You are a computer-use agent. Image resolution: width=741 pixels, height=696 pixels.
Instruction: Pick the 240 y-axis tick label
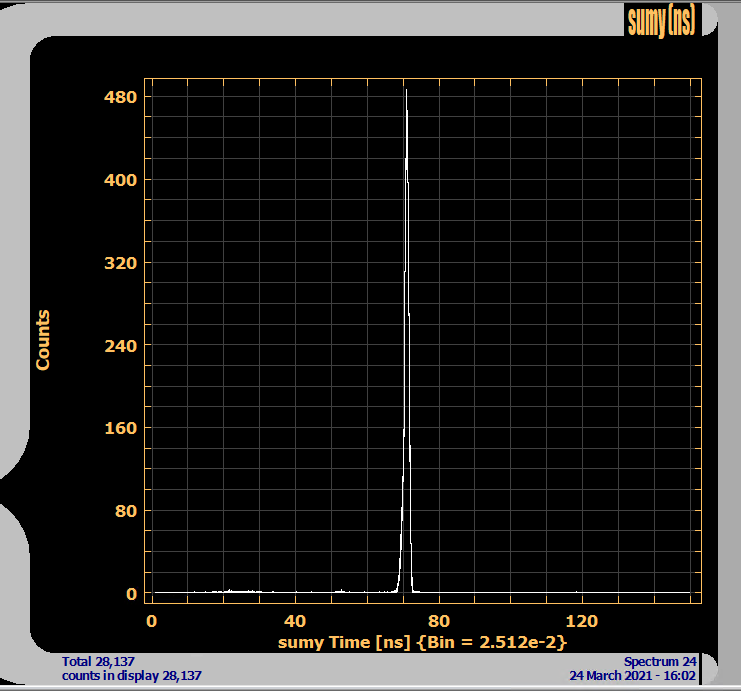122,346
